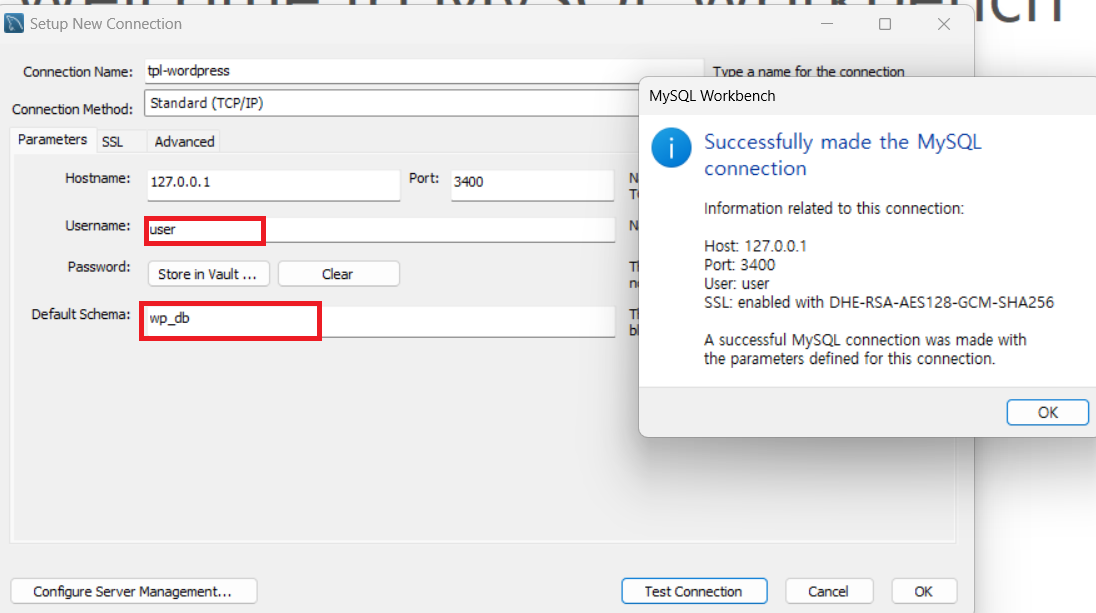Click Store in Vault button
Screen dimensions: 1096x613
pyautogui.click(x=208, y=274)
